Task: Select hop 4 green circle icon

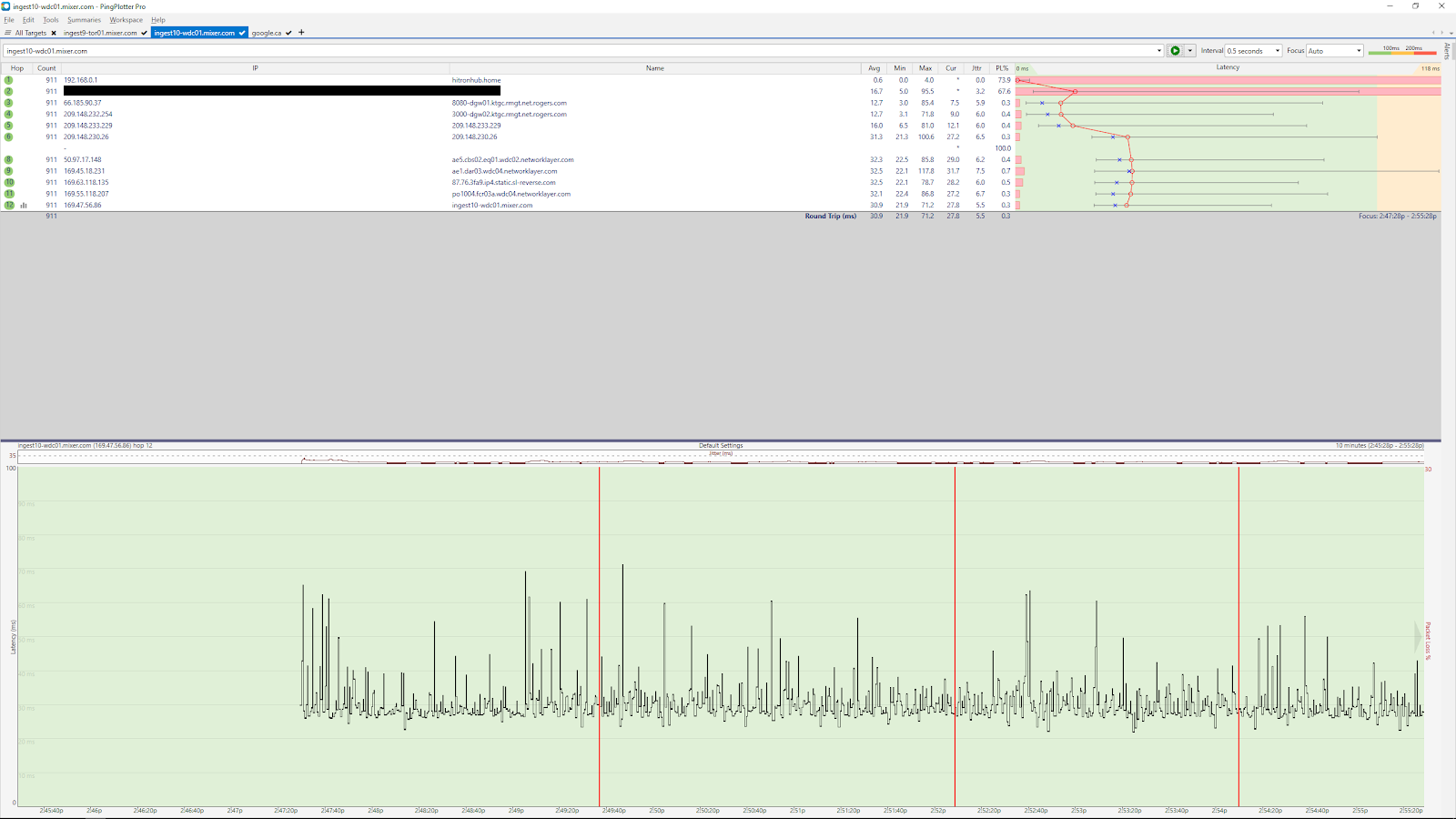Action: 8,114
